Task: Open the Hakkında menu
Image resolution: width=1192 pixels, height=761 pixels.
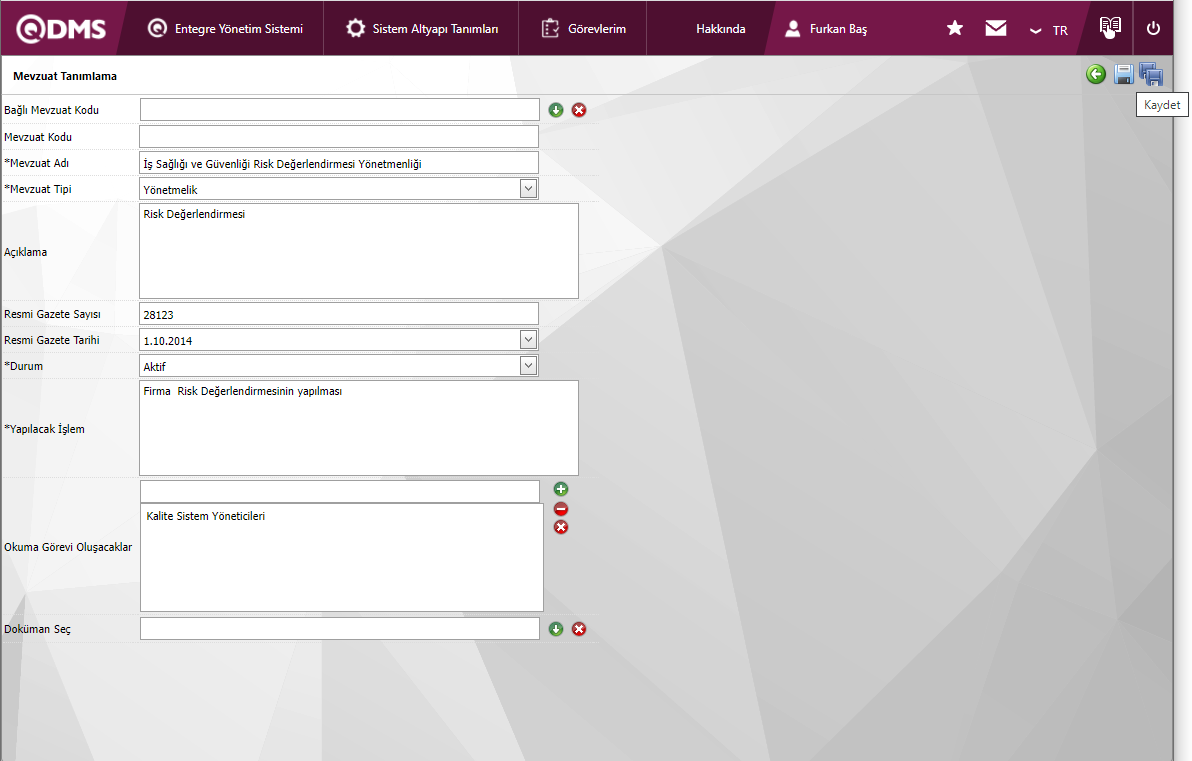Action: (x=721, y=29)
